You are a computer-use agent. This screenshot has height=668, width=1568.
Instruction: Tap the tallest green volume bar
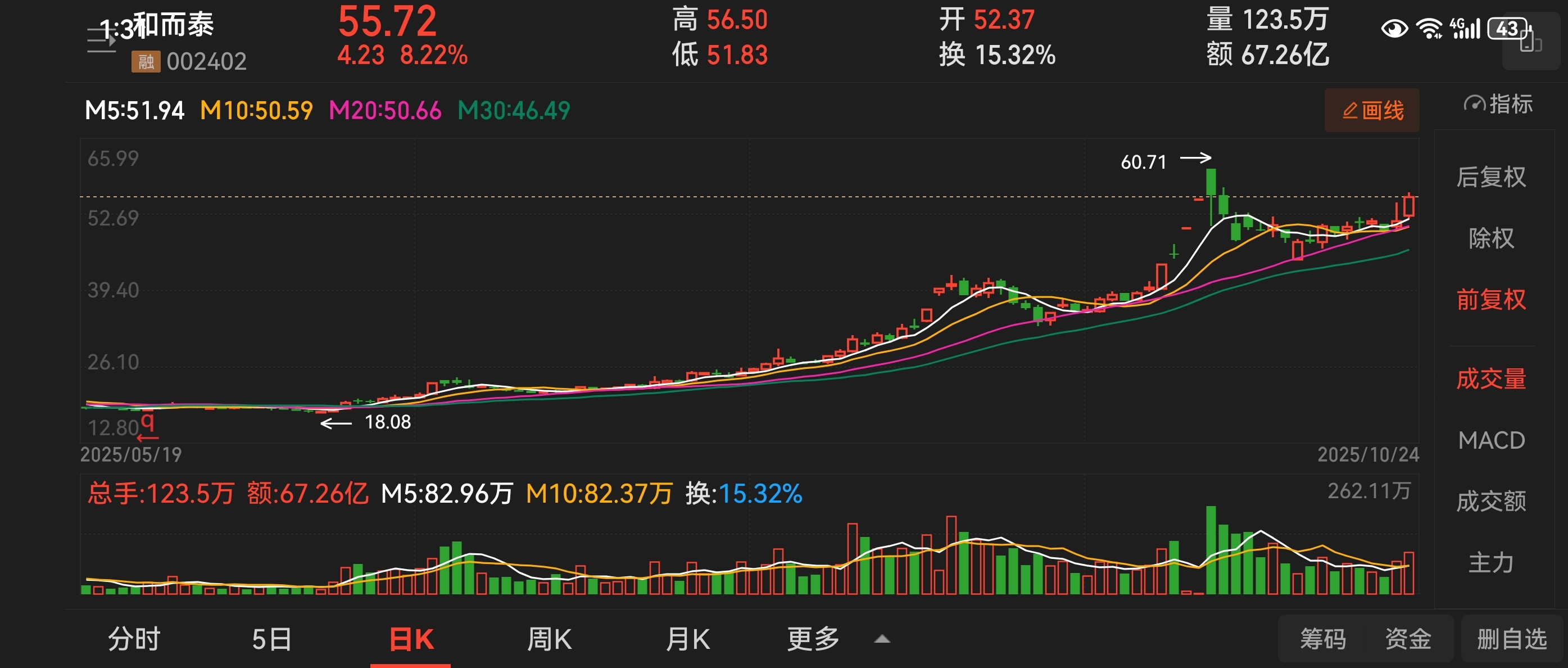coord(1211,549)
